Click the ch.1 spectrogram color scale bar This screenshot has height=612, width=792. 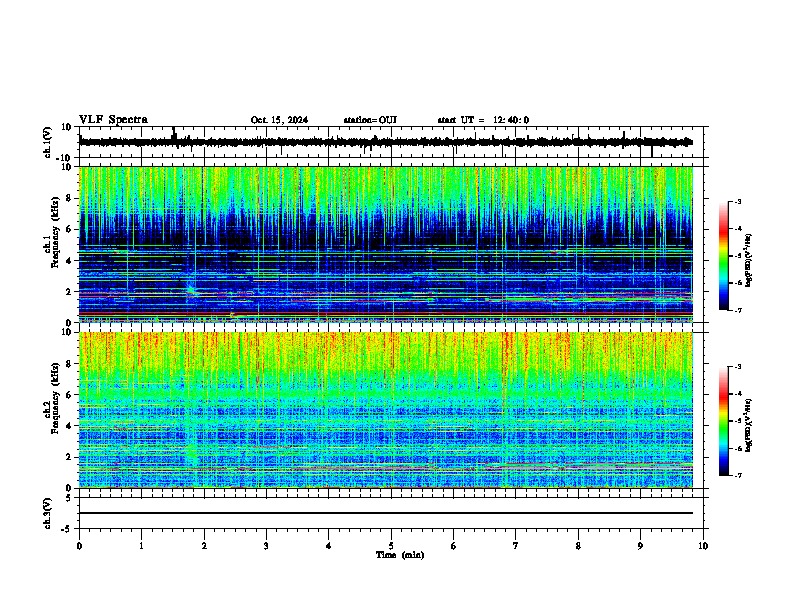(x=723, y=256)
